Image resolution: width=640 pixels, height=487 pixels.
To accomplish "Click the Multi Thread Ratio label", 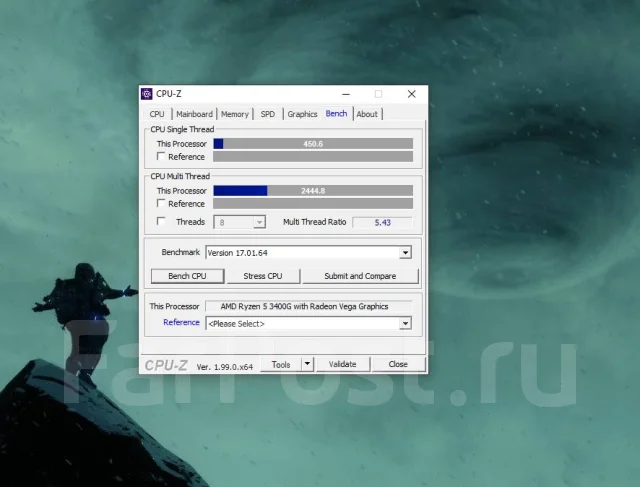I will coord(315,222).
